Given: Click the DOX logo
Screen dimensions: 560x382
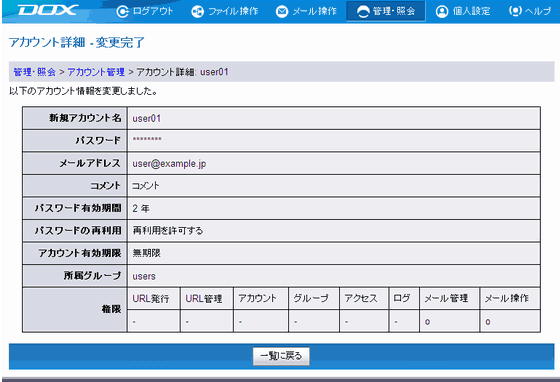Looking at the screenshot, I should point(48,10).
